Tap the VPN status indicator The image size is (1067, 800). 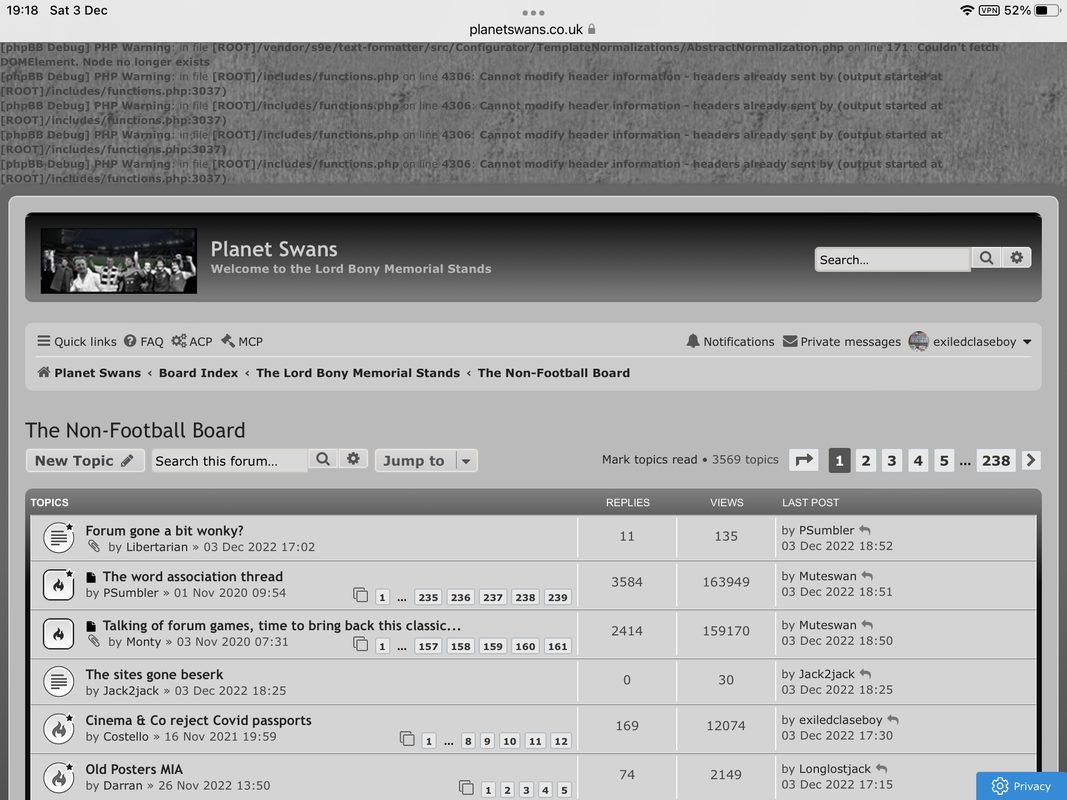[989, 10]
